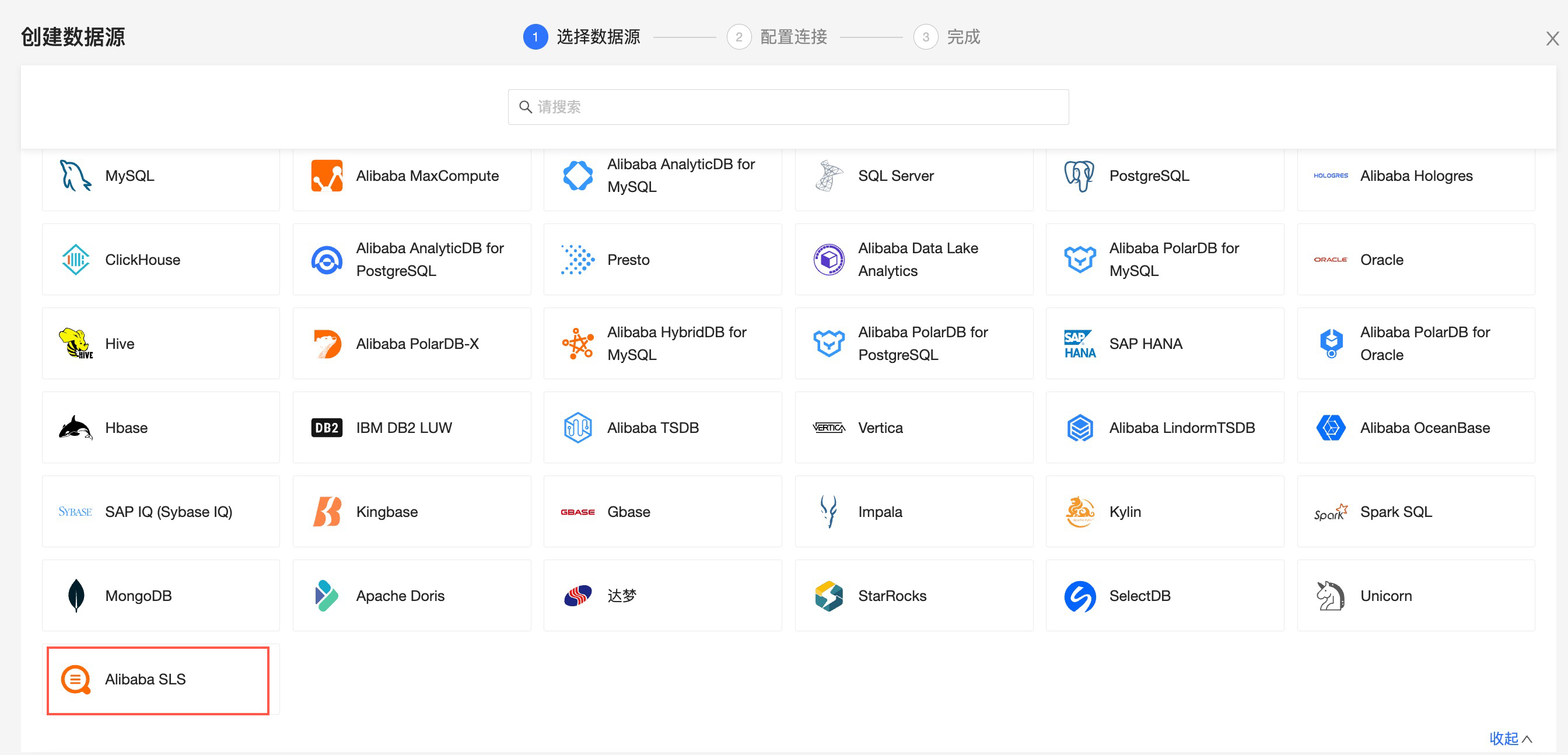
Task: Collapse the list with 收起
Action: pos(1510,738)
